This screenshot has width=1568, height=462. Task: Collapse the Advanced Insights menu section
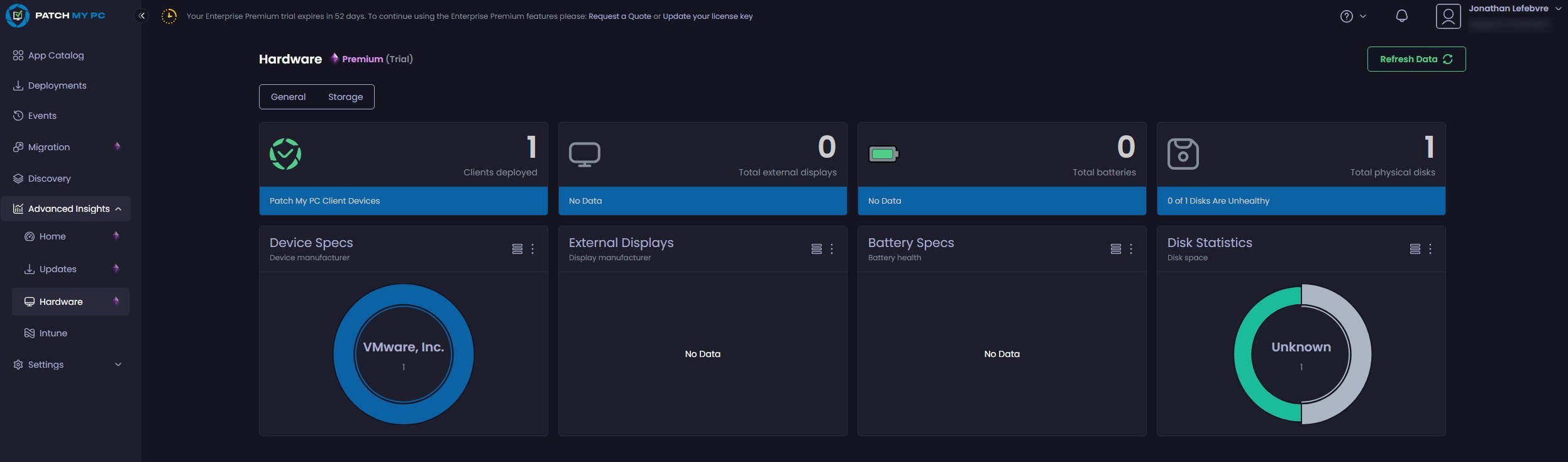pos(118,209)
